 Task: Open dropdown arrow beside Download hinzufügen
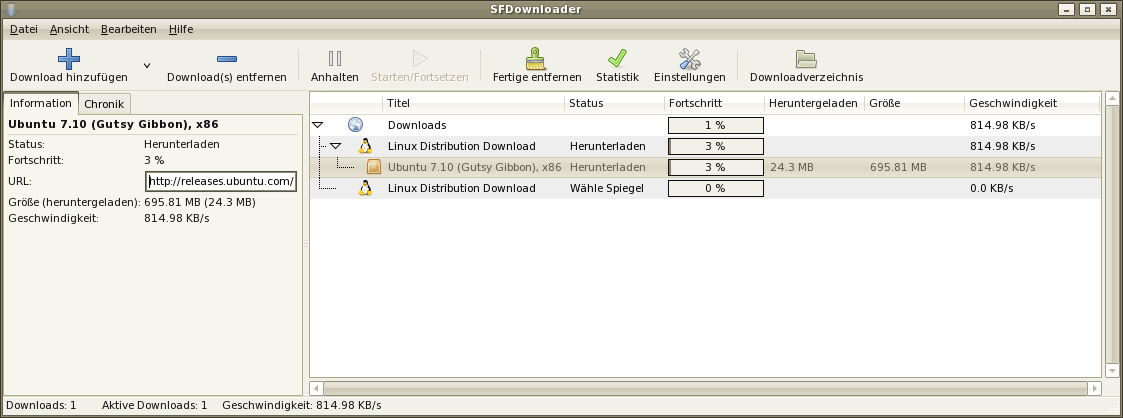point(147,65)
